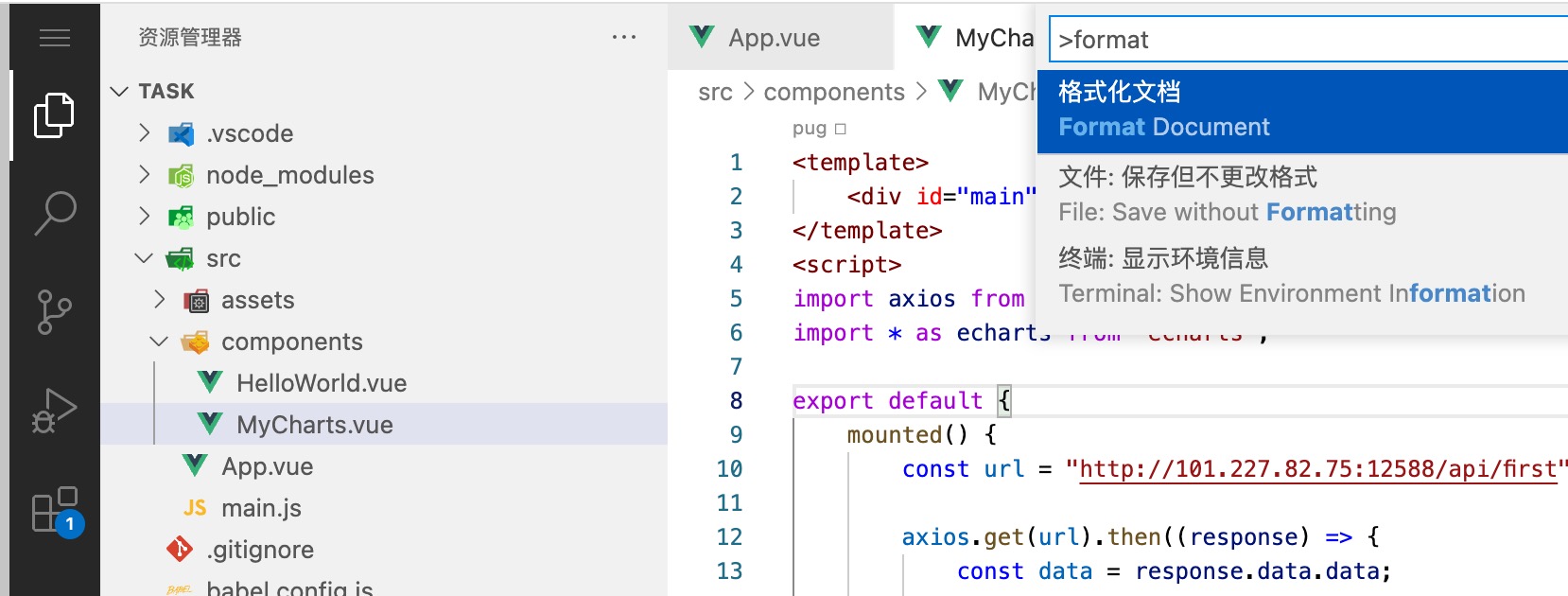Viewport: 1568px width, 596px height.
Task: Expand the node_modules folder
Action: [x=145, y=175]
